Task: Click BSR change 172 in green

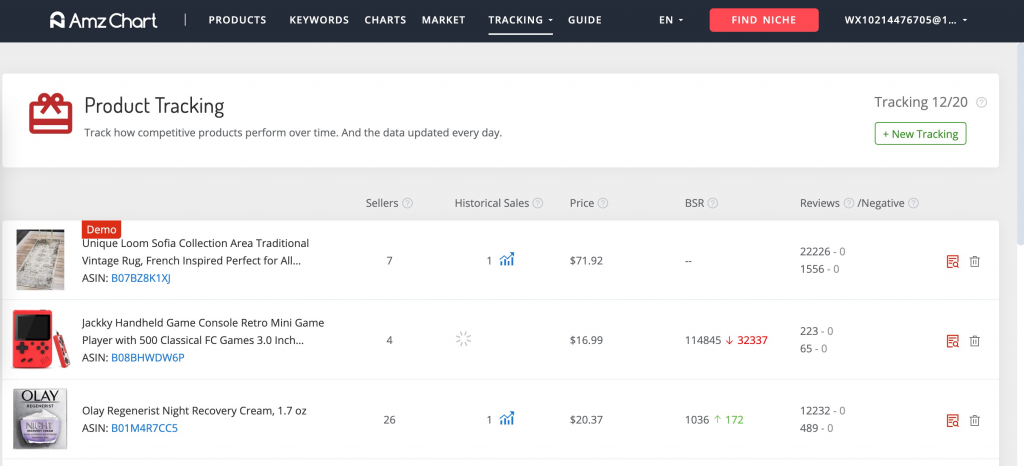Action: [x=734, y=420]
